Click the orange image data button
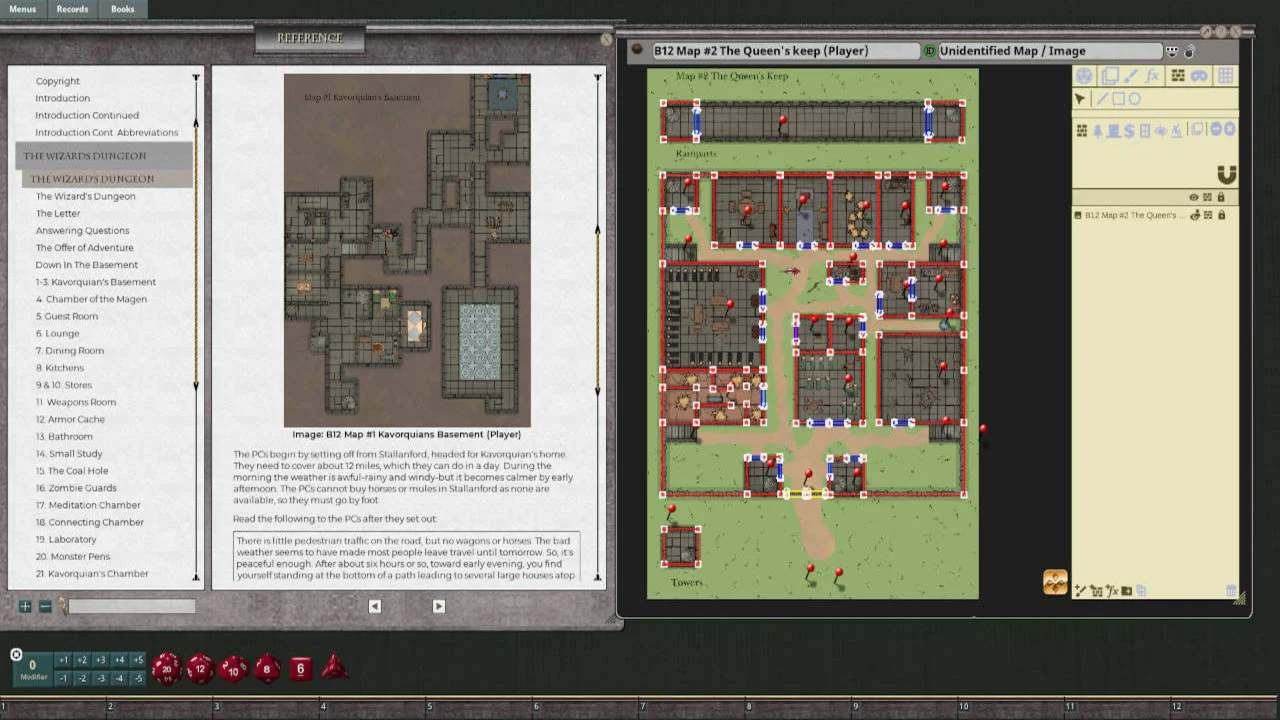Viewport: 1280px width, 720px height. 1055,582
